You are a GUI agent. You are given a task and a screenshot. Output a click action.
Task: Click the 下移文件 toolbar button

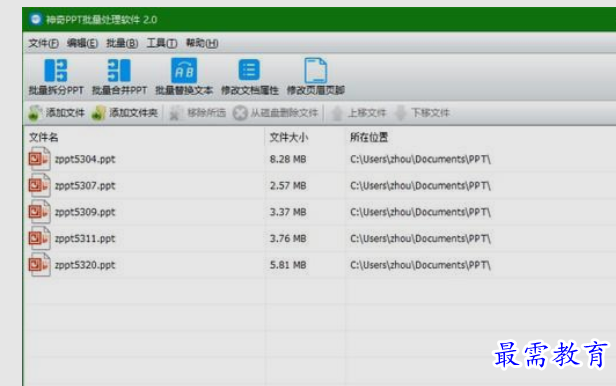click(x=422, y=113)
